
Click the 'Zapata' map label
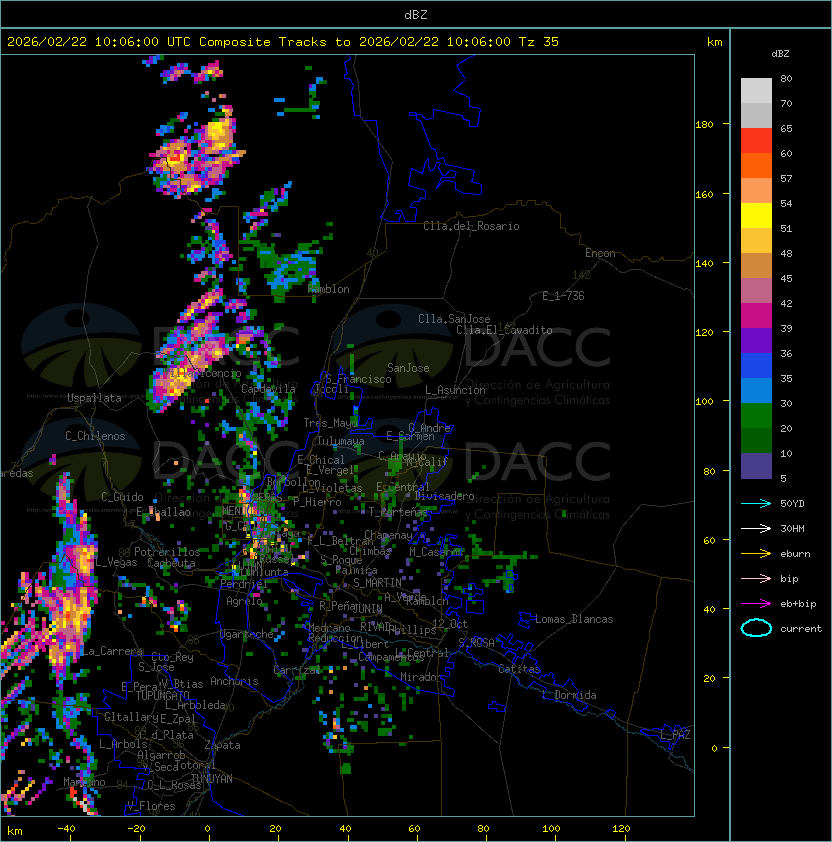coord(222,745)
